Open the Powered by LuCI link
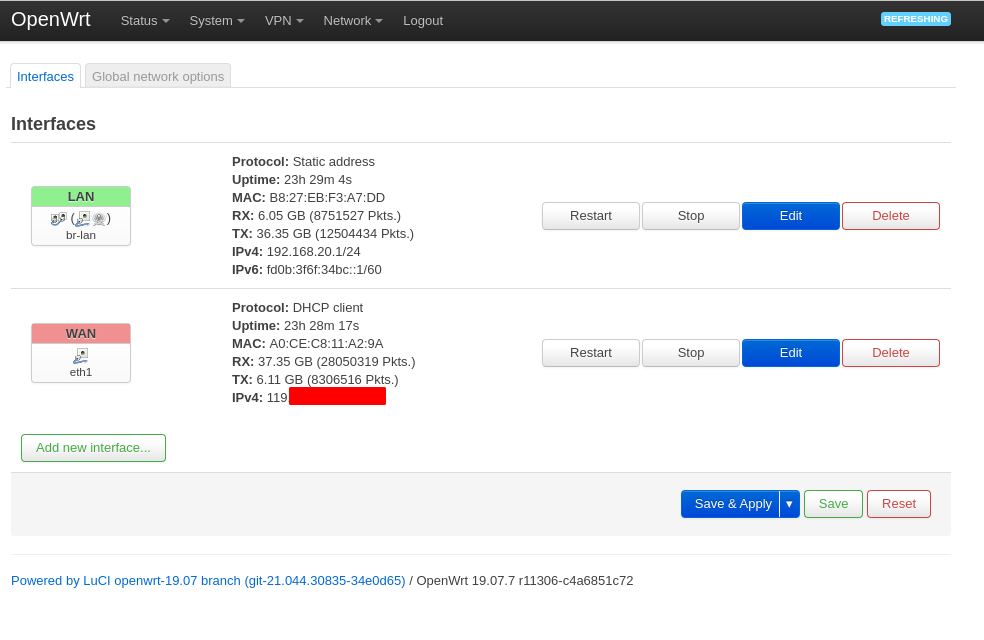 pos(208,581)
